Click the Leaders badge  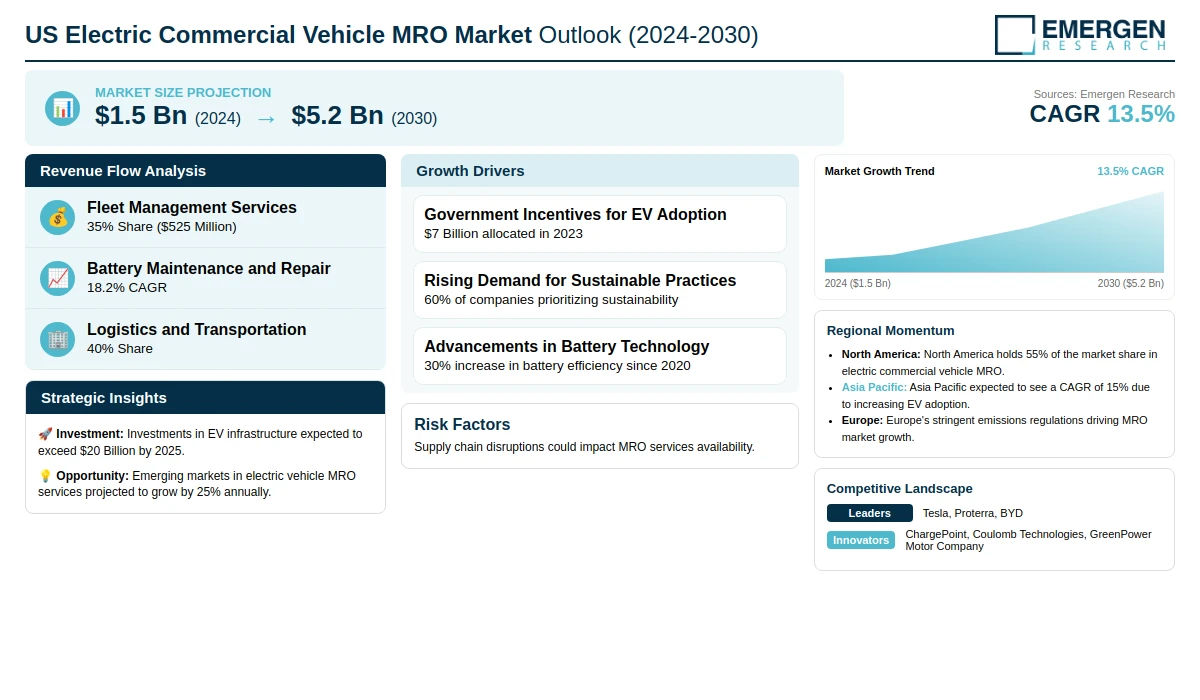[869, 513]
